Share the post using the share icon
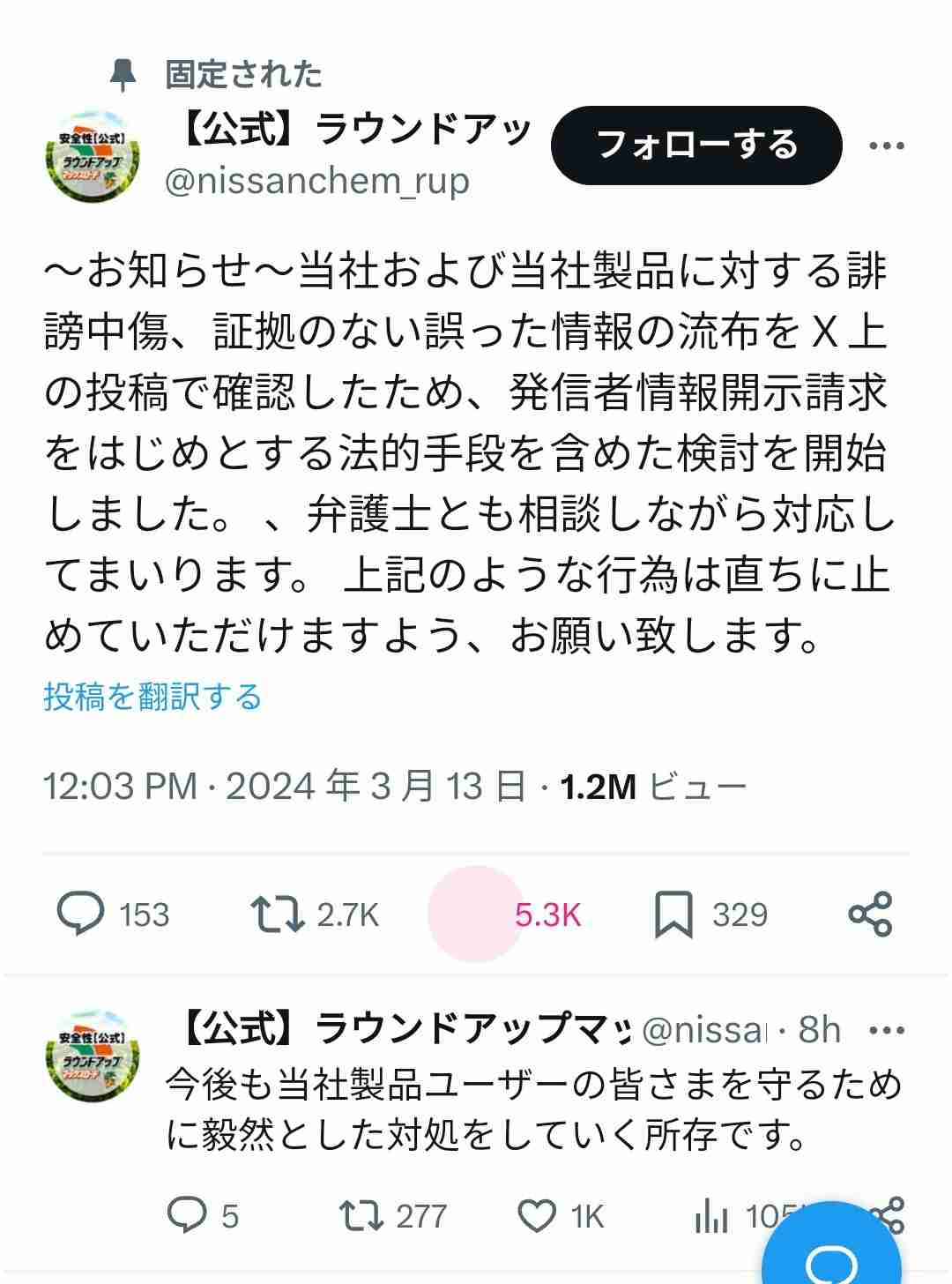 (871, 915)
